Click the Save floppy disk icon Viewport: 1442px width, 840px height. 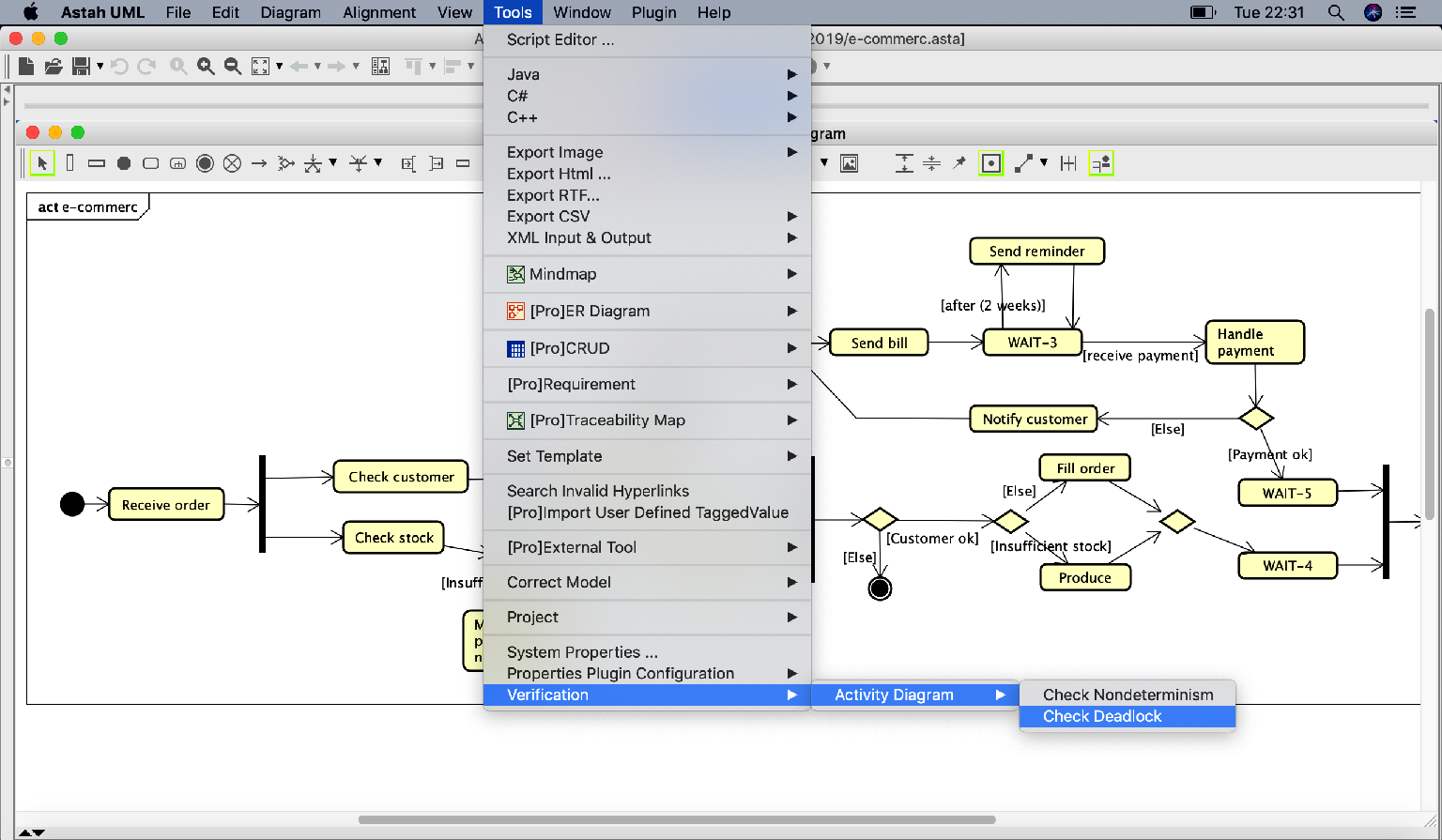(81, 66)
